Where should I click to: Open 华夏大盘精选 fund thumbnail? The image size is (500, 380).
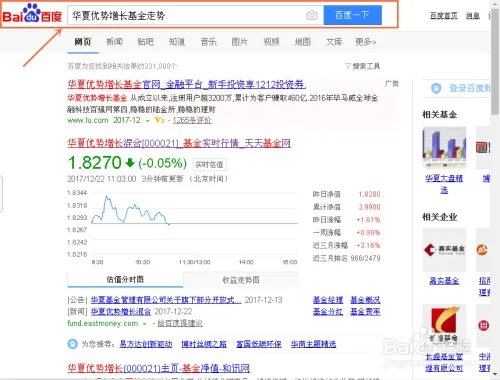click(x=444, y=148)
